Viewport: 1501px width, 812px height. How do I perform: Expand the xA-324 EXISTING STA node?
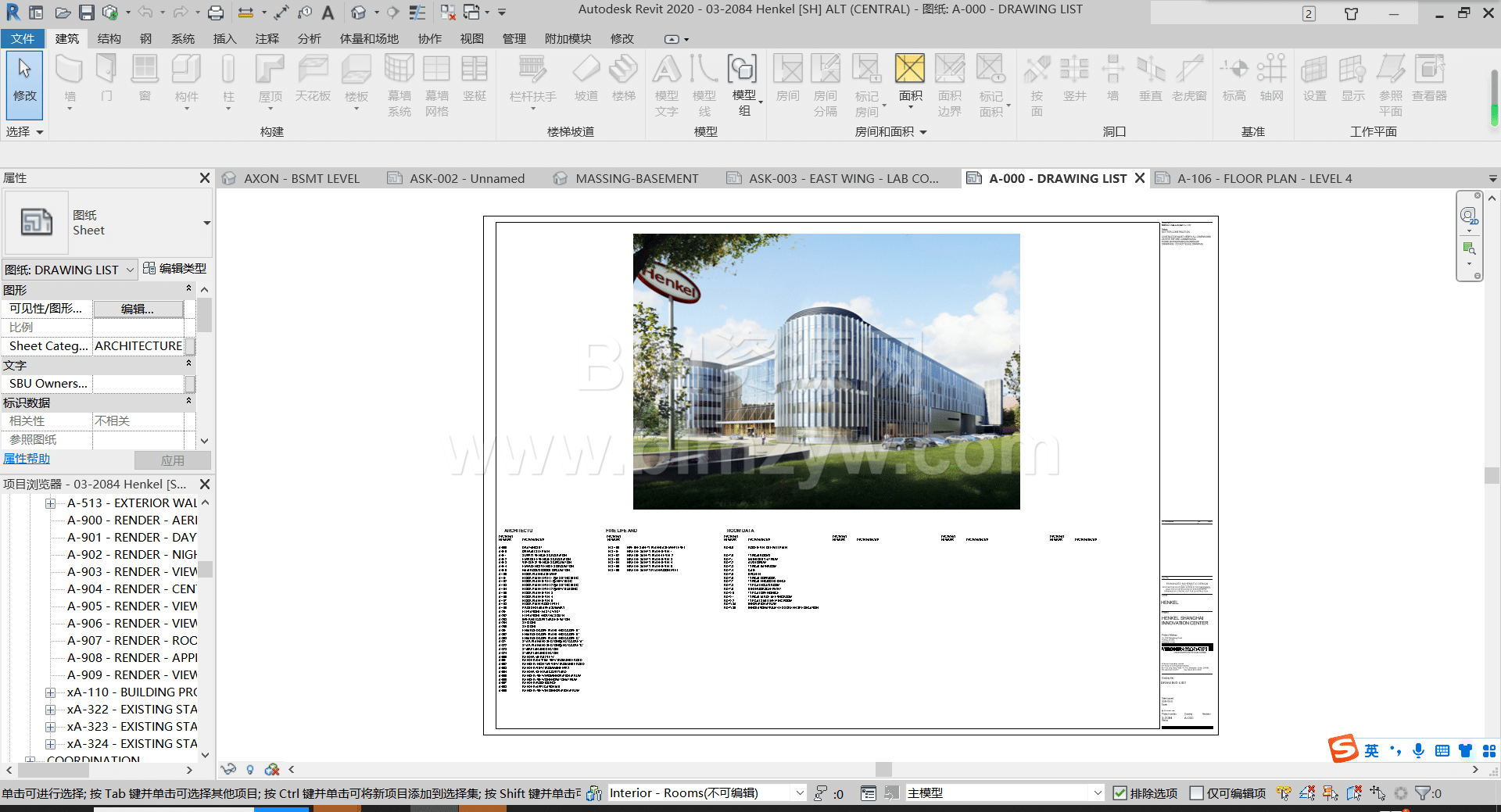pyautogui.click(x=50, y=744)
